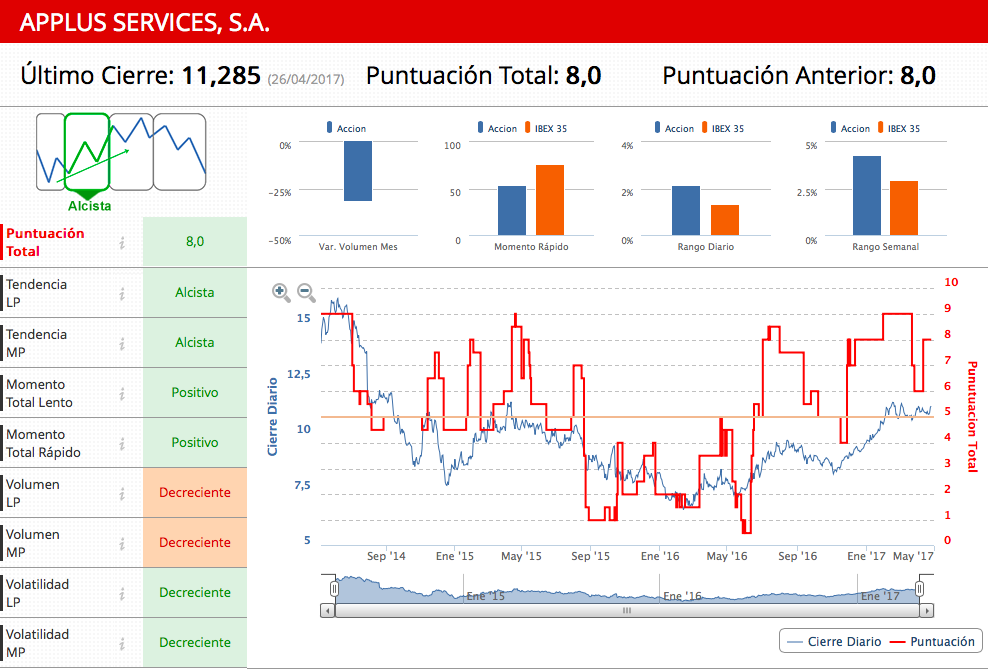The height and width of the screenshot is (669, 989).
Task: Click orange IBEX 35 bar in Momento Rápido
Action: (x=550, y=200)
